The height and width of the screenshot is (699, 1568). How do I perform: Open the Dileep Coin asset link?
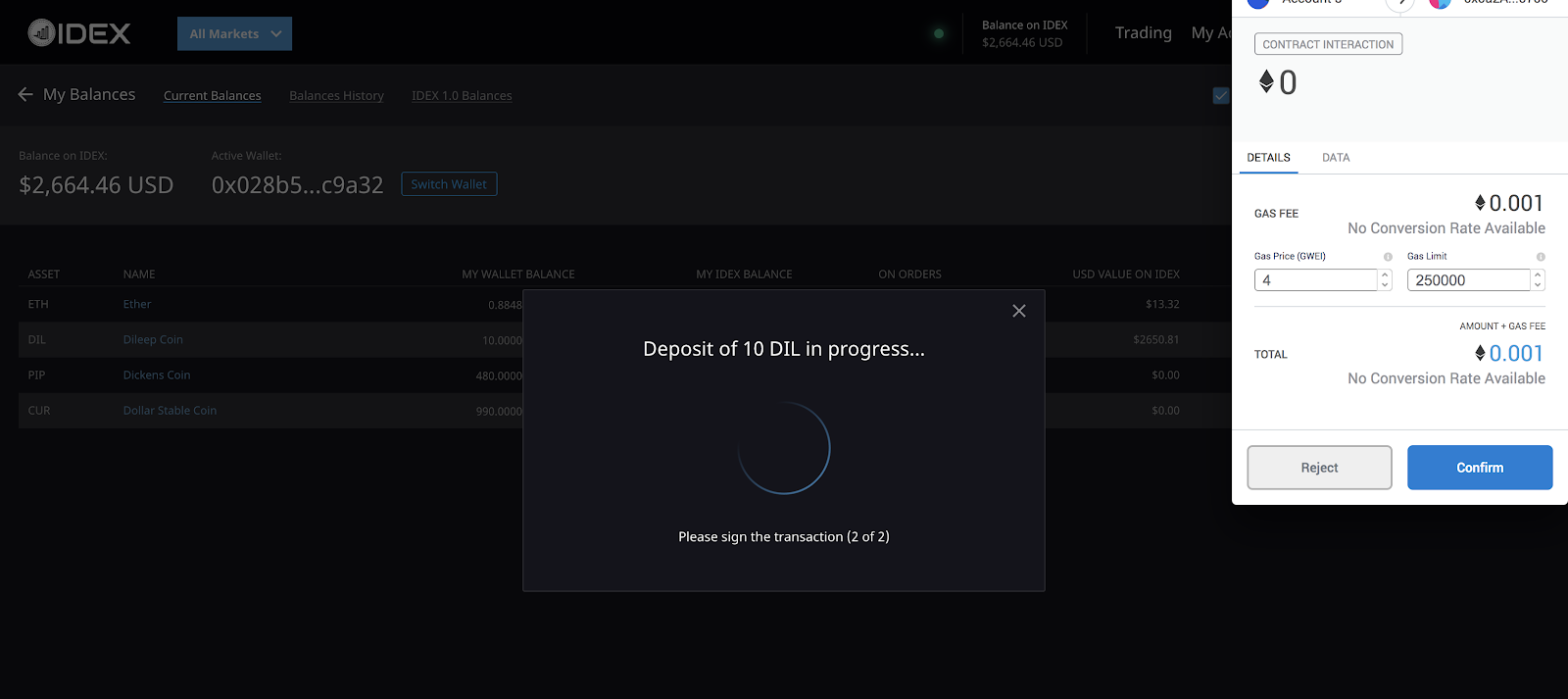coord(153,339)
